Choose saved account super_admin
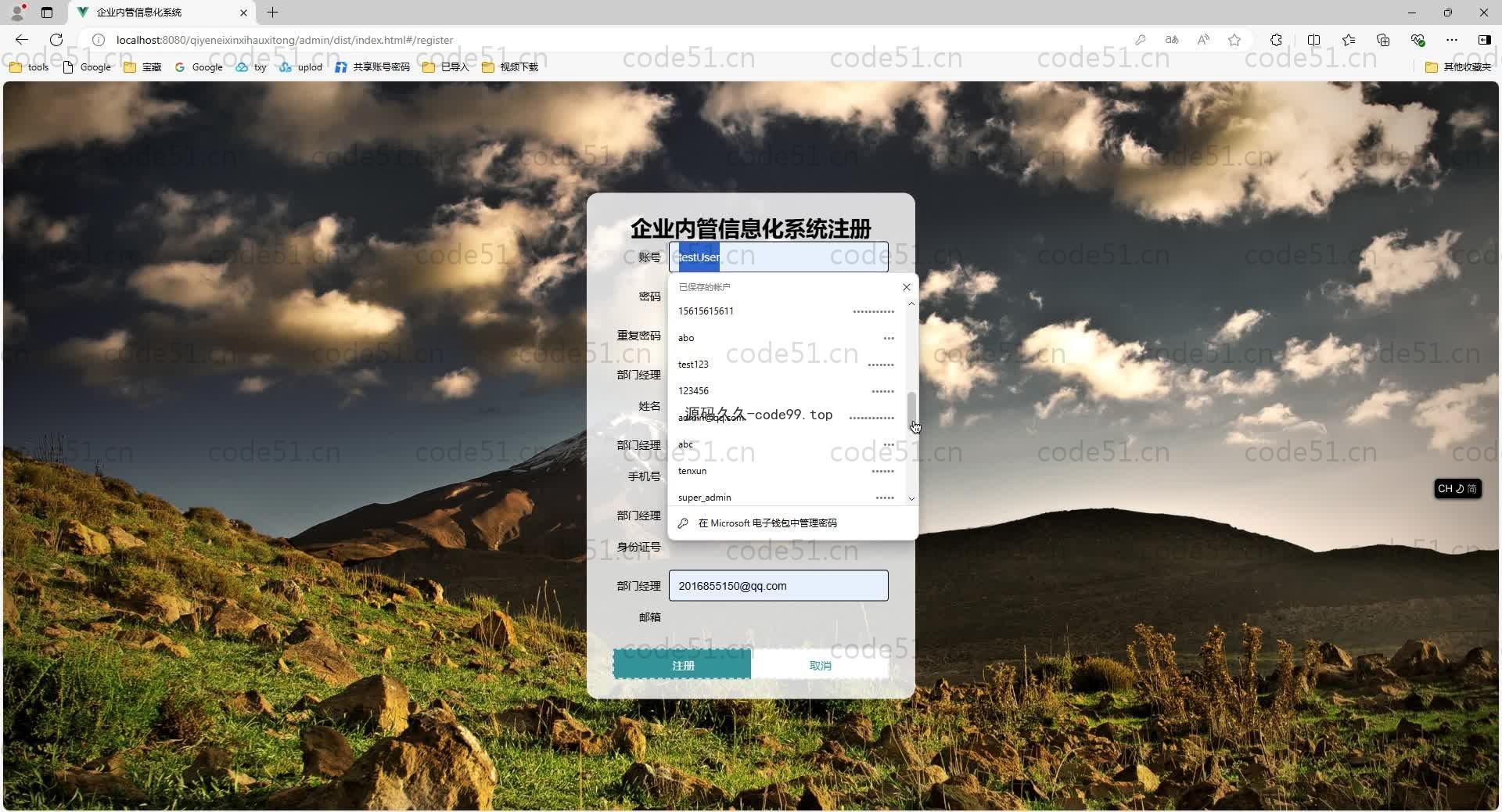The image size is (1502, 812). pos(786,497)
